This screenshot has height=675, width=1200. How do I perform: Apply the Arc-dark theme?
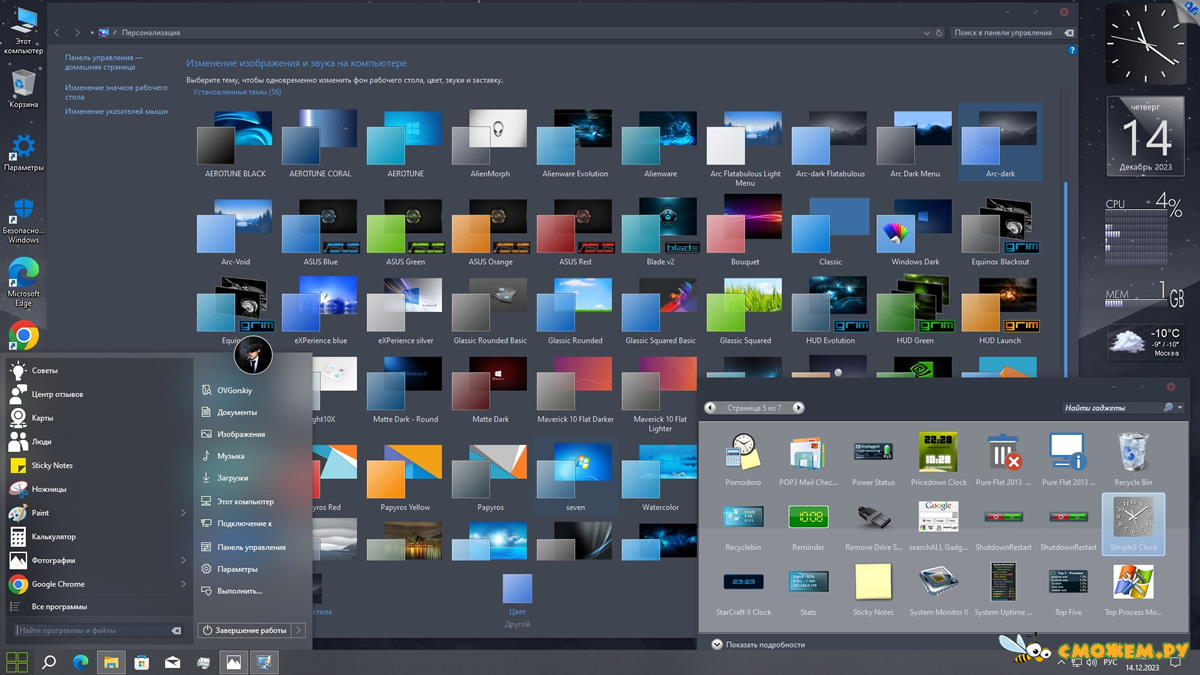pos(1000,142)
